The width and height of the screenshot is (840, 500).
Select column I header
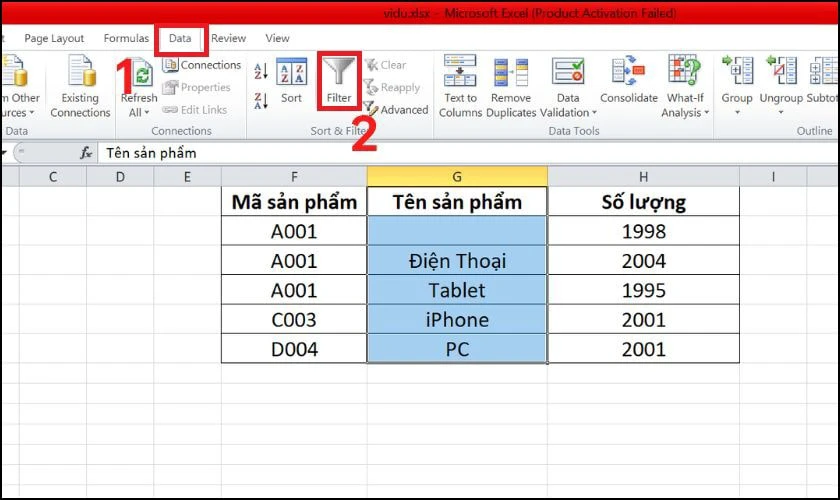pos(773,177)
